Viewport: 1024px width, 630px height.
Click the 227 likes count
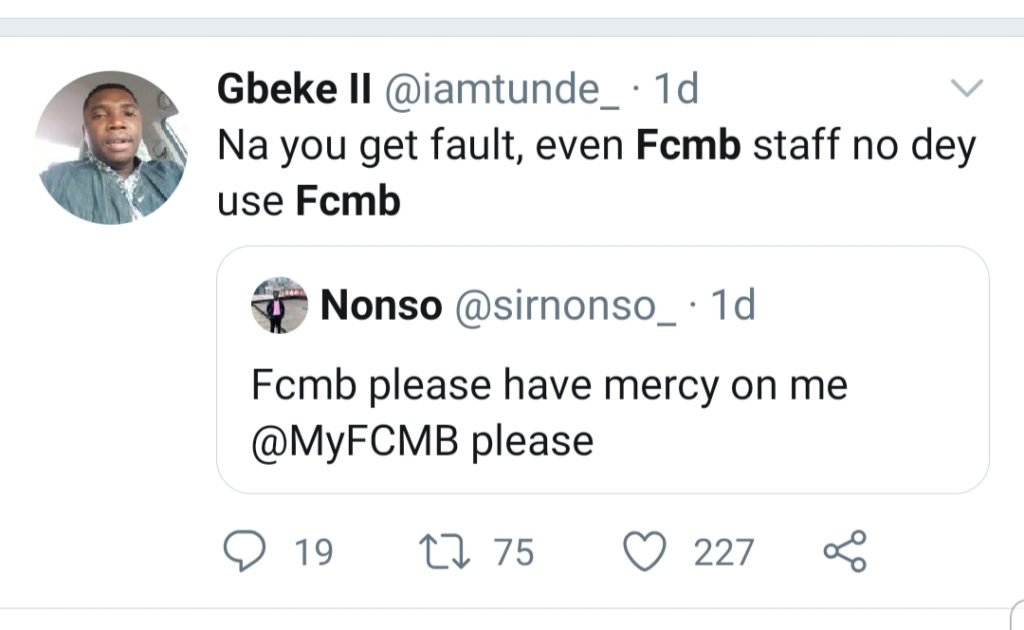pos(724,552)
